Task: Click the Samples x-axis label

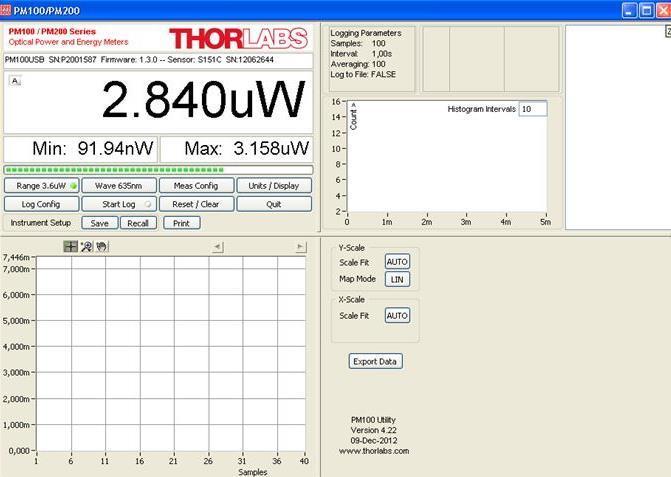Action: point(252,472)
